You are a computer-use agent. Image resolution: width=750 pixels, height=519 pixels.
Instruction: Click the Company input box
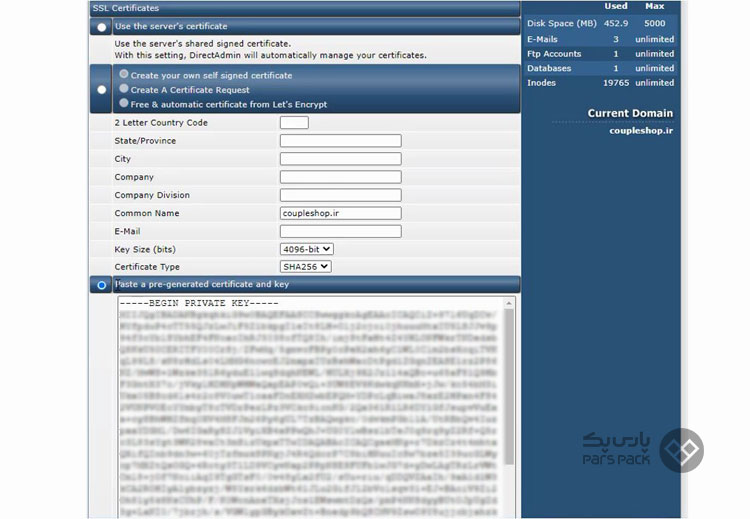[x=341, y=177]
